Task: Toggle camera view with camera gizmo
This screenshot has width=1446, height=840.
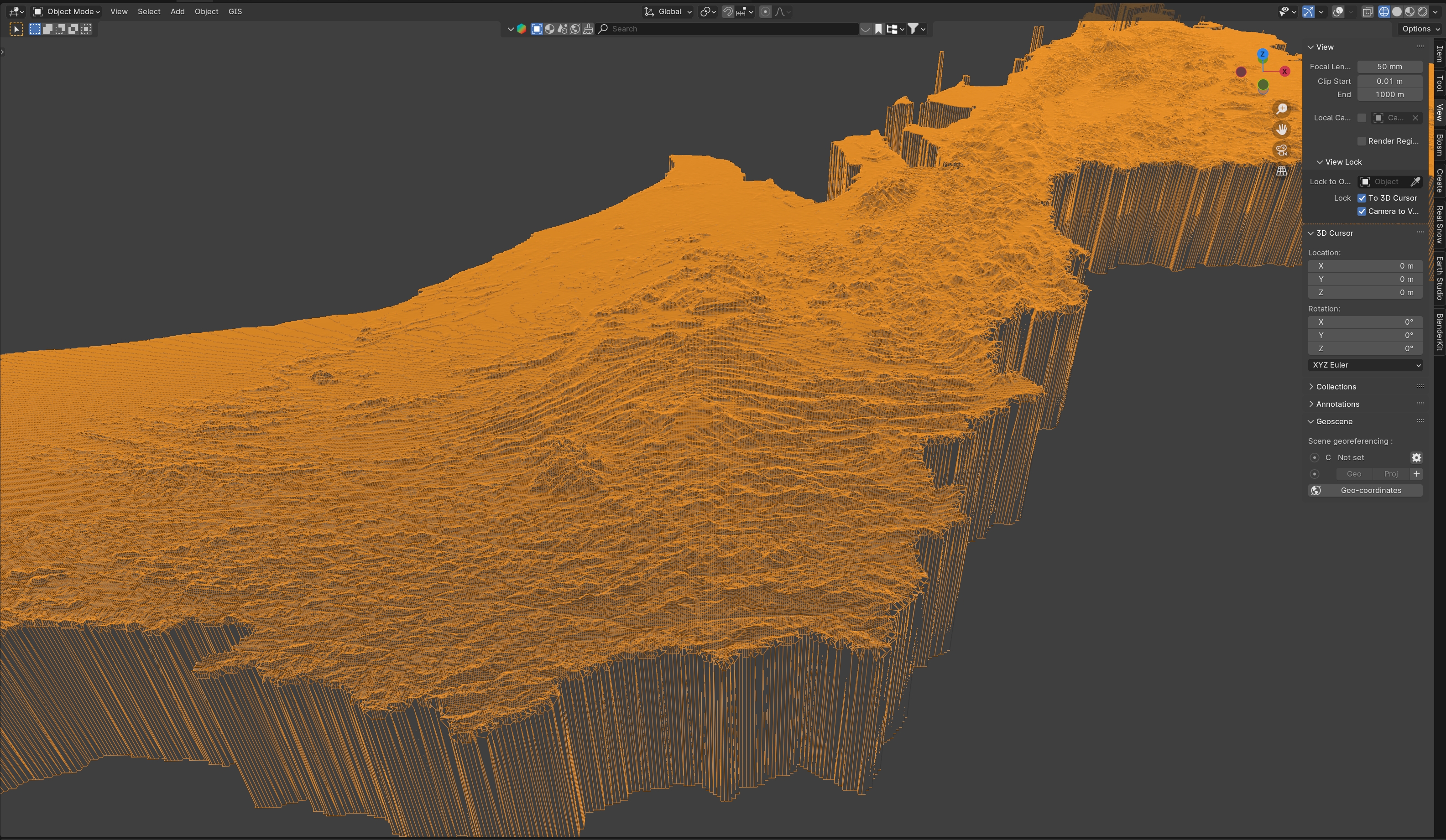Action: click(1281, 150)
